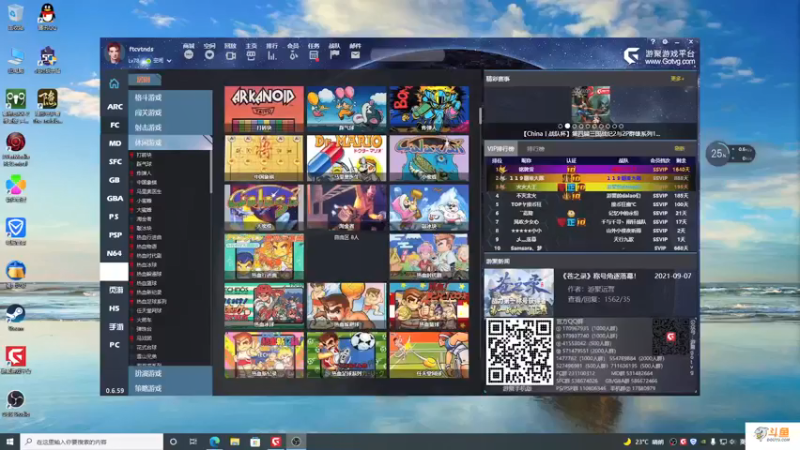Click the game list scrollbar
This screenshot has height=450, width=800.
click(x=210, y=172)
